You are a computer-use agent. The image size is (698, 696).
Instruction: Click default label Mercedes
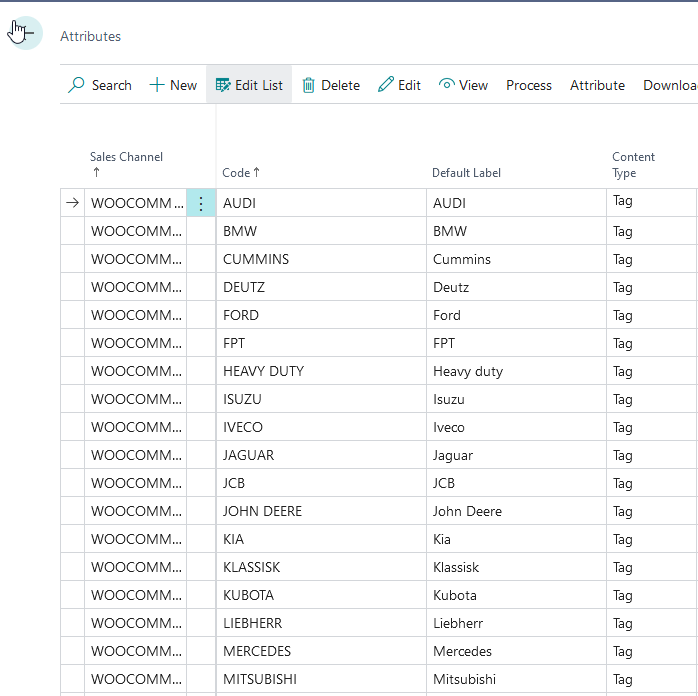pyautogui.click(x=516, y=651)
